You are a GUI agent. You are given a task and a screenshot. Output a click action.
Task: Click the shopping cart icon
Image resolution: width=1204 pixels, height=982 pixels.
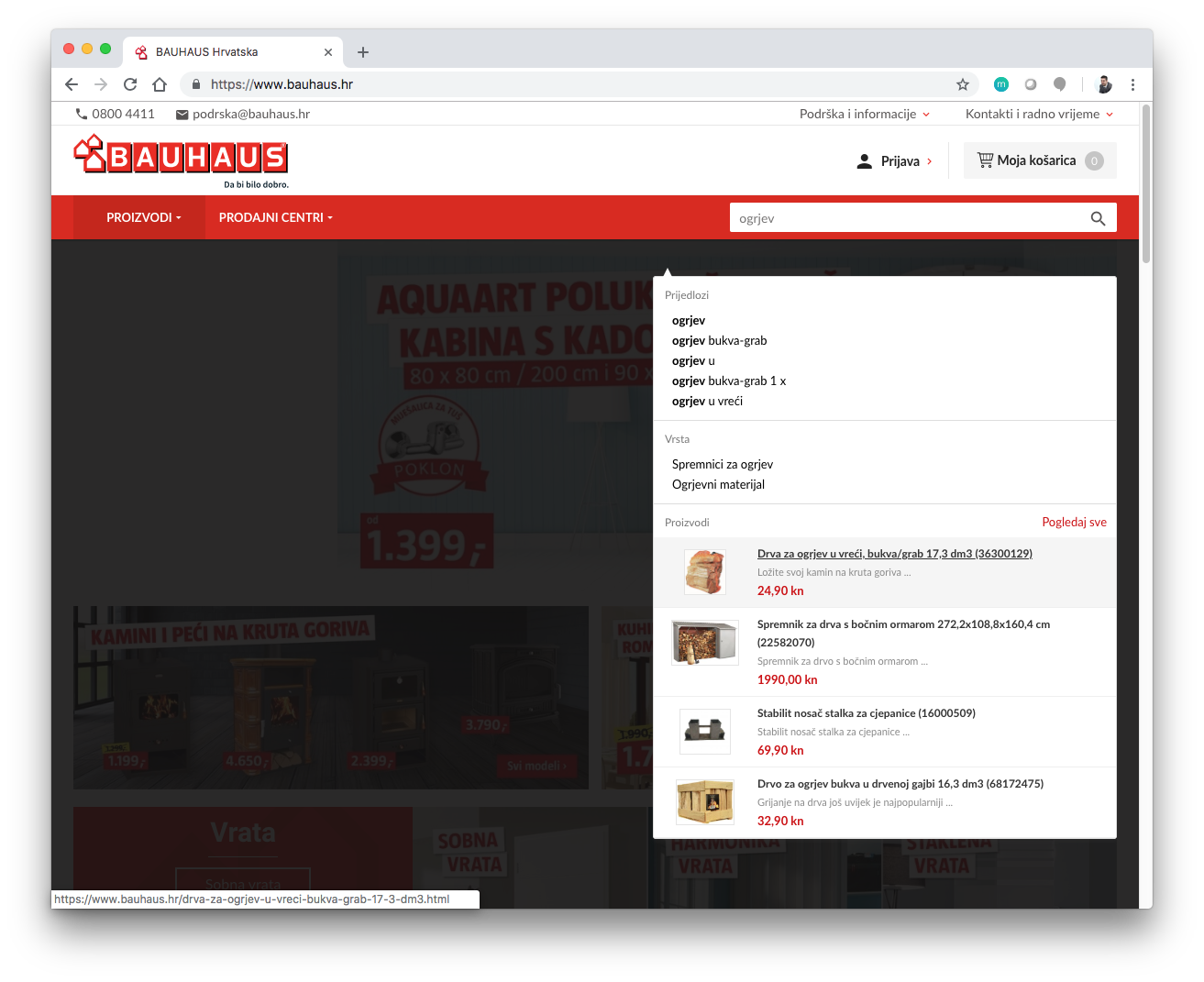(x=985, y=160)
